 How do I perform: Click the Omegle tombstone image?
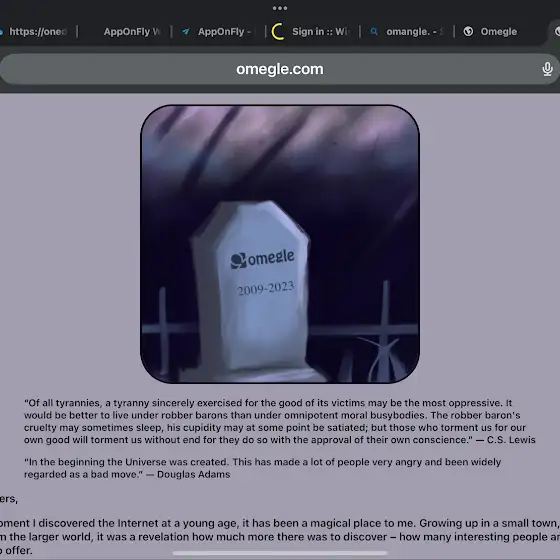click(280, 244)
